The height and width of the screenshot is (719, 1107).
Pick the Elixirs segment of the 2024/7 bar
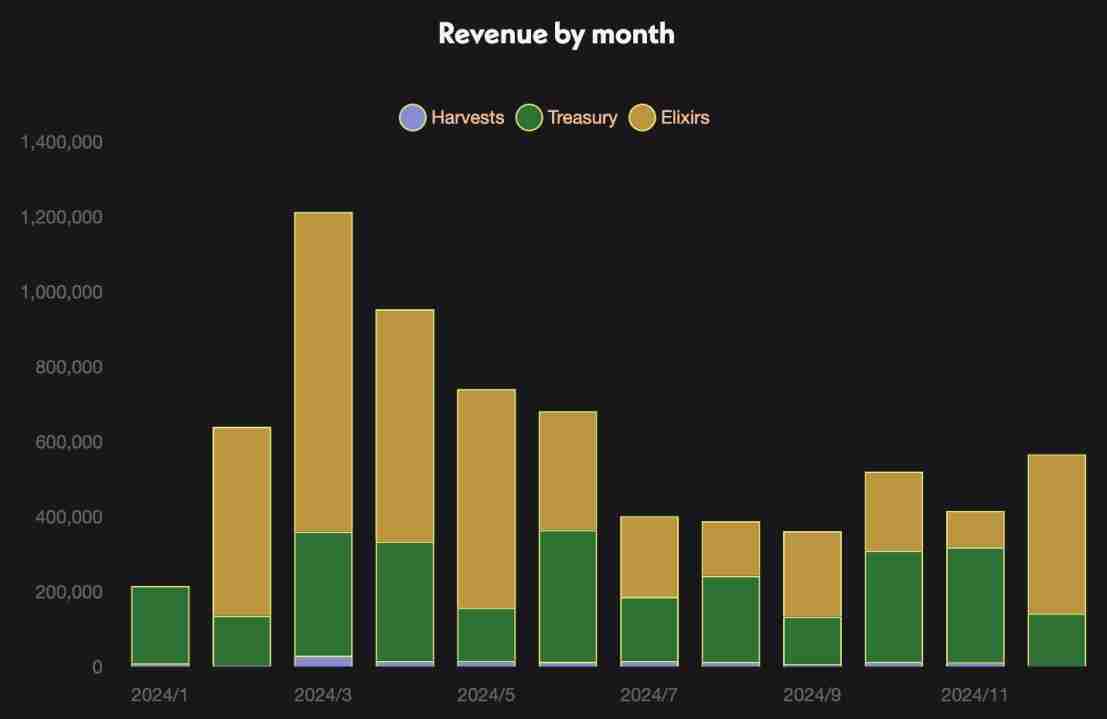pyautogui.click(x=649, y=557)
